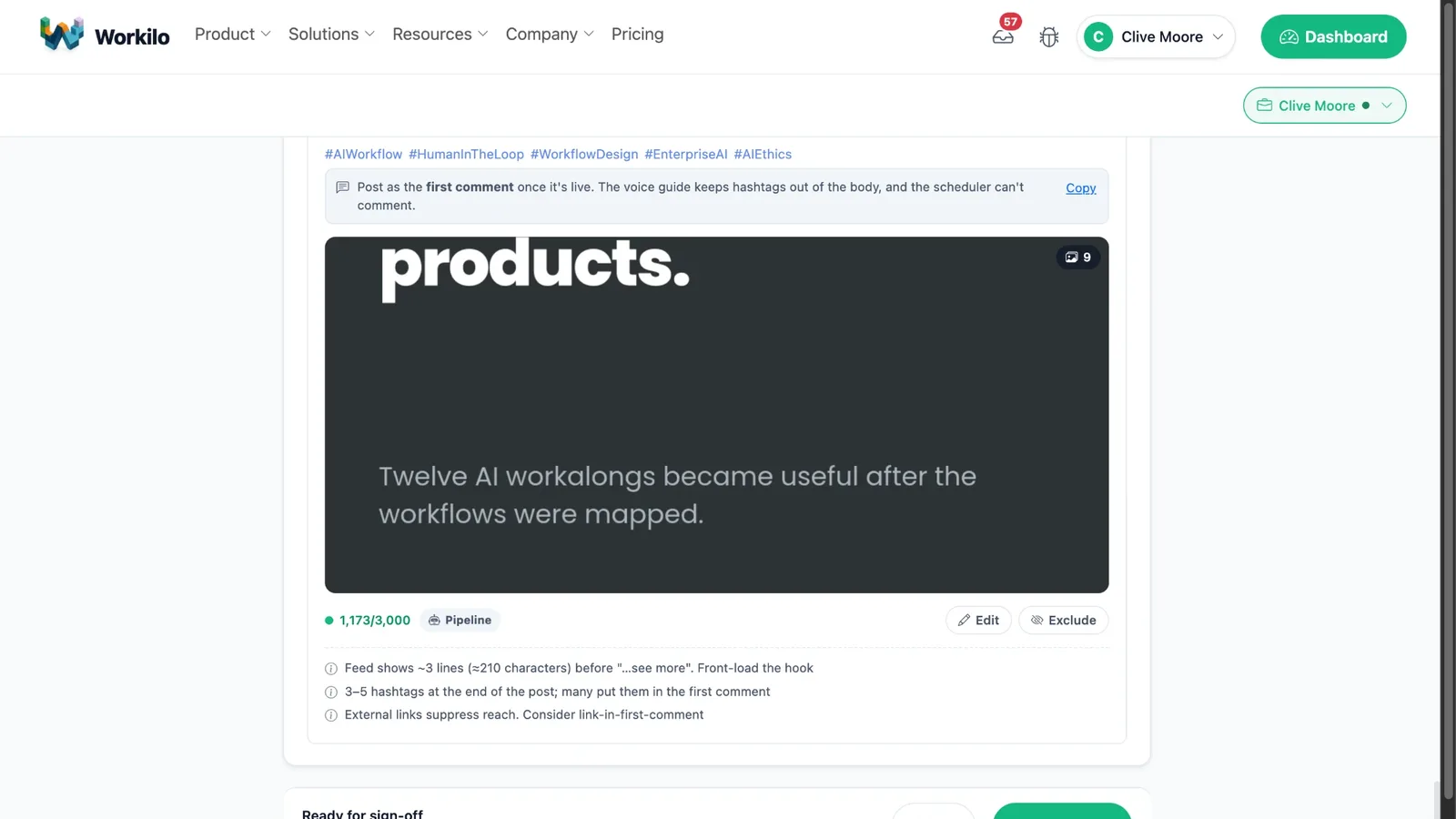Open the Dashboard

[x=1333, y=37]
